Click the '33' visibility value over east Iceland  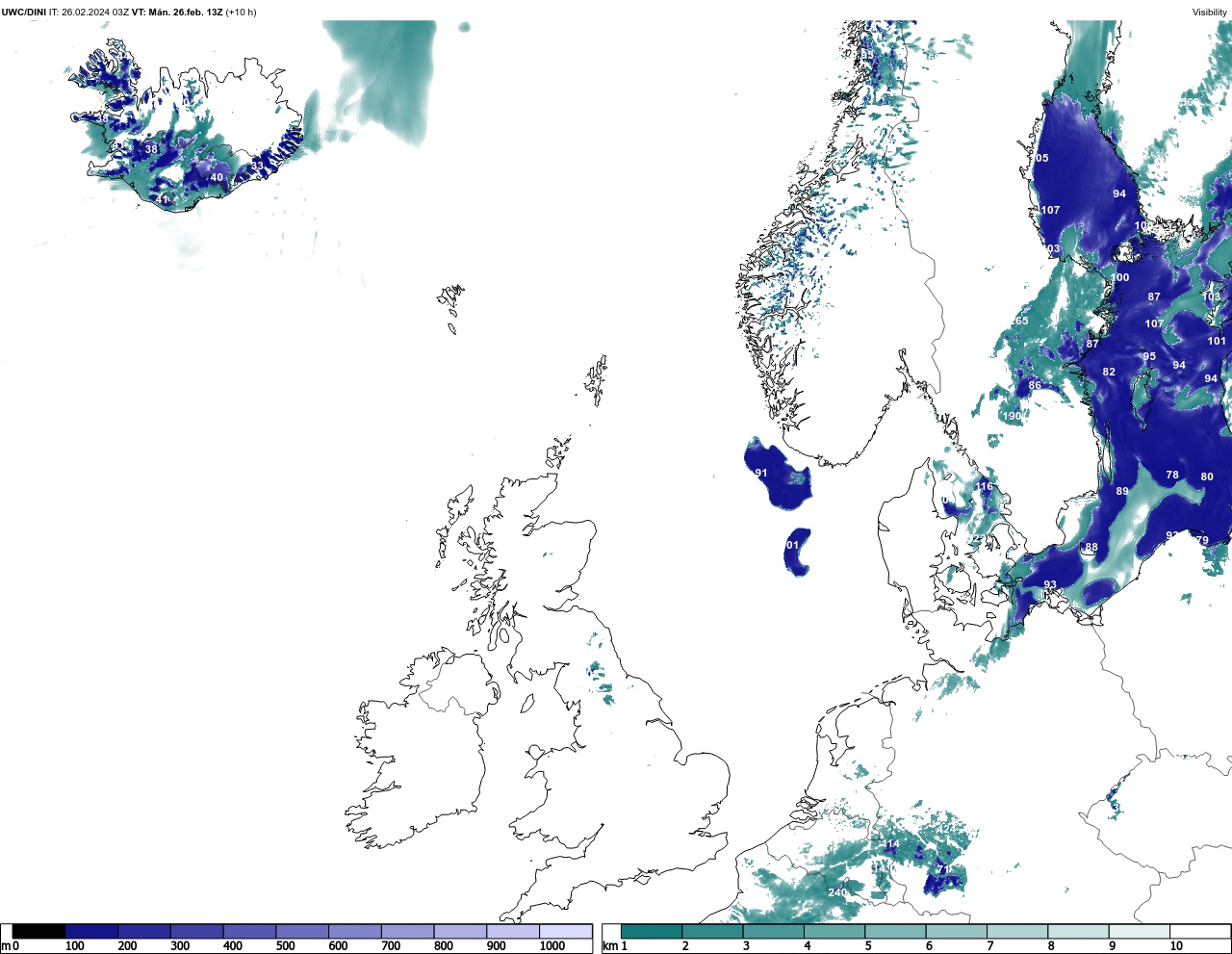click(x=257, y=166)
